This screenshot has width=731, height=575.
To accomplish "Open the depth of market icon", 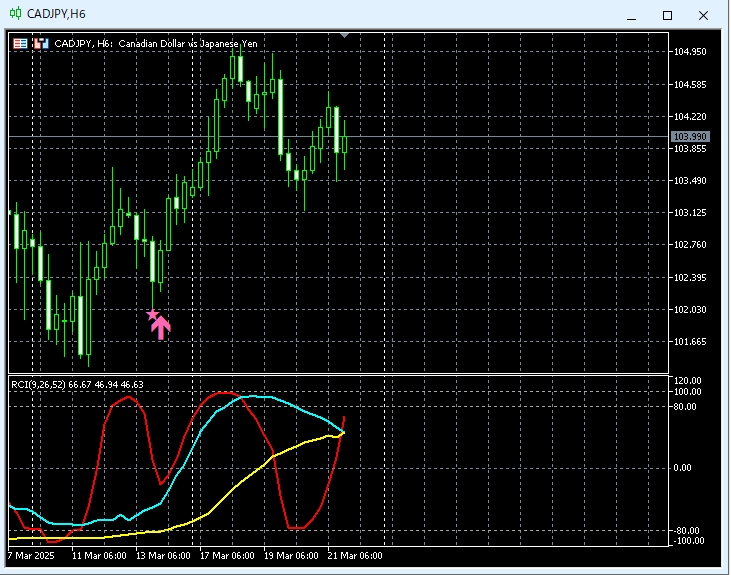I will pyautogui.click(x=41, y=43).
